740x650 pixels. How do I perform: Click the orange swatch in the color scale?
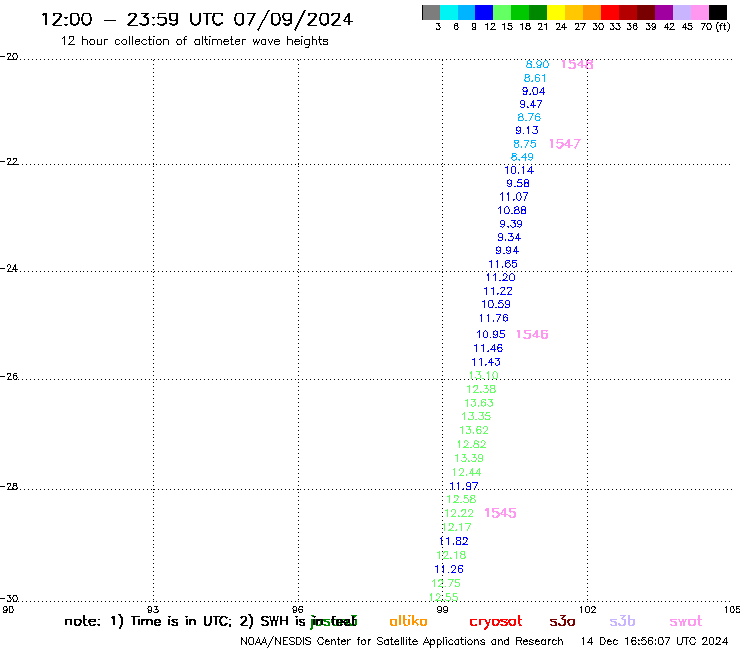point(592,12)
